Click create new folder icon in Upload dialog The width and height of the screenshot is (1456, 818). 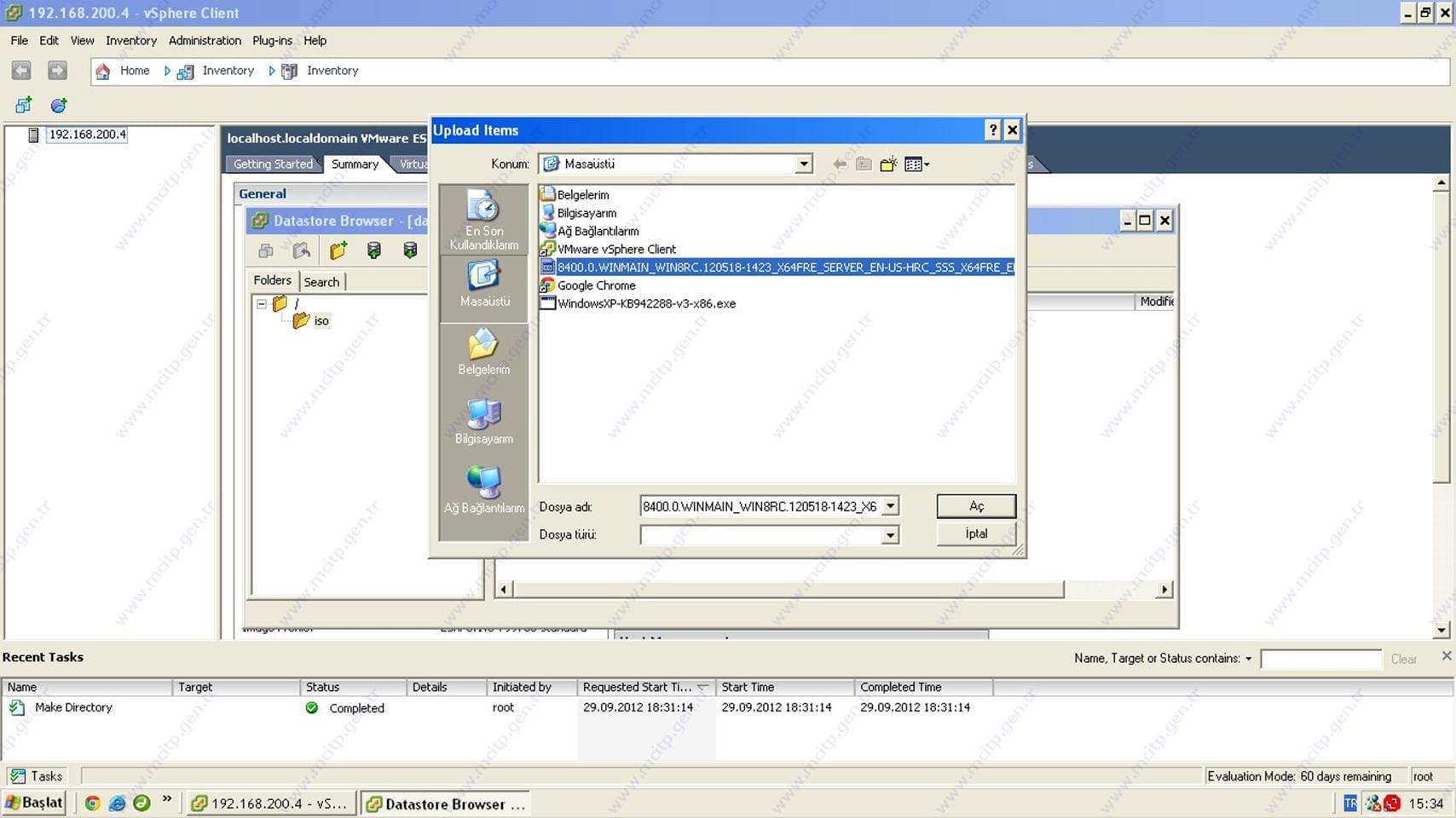point(888,164)
